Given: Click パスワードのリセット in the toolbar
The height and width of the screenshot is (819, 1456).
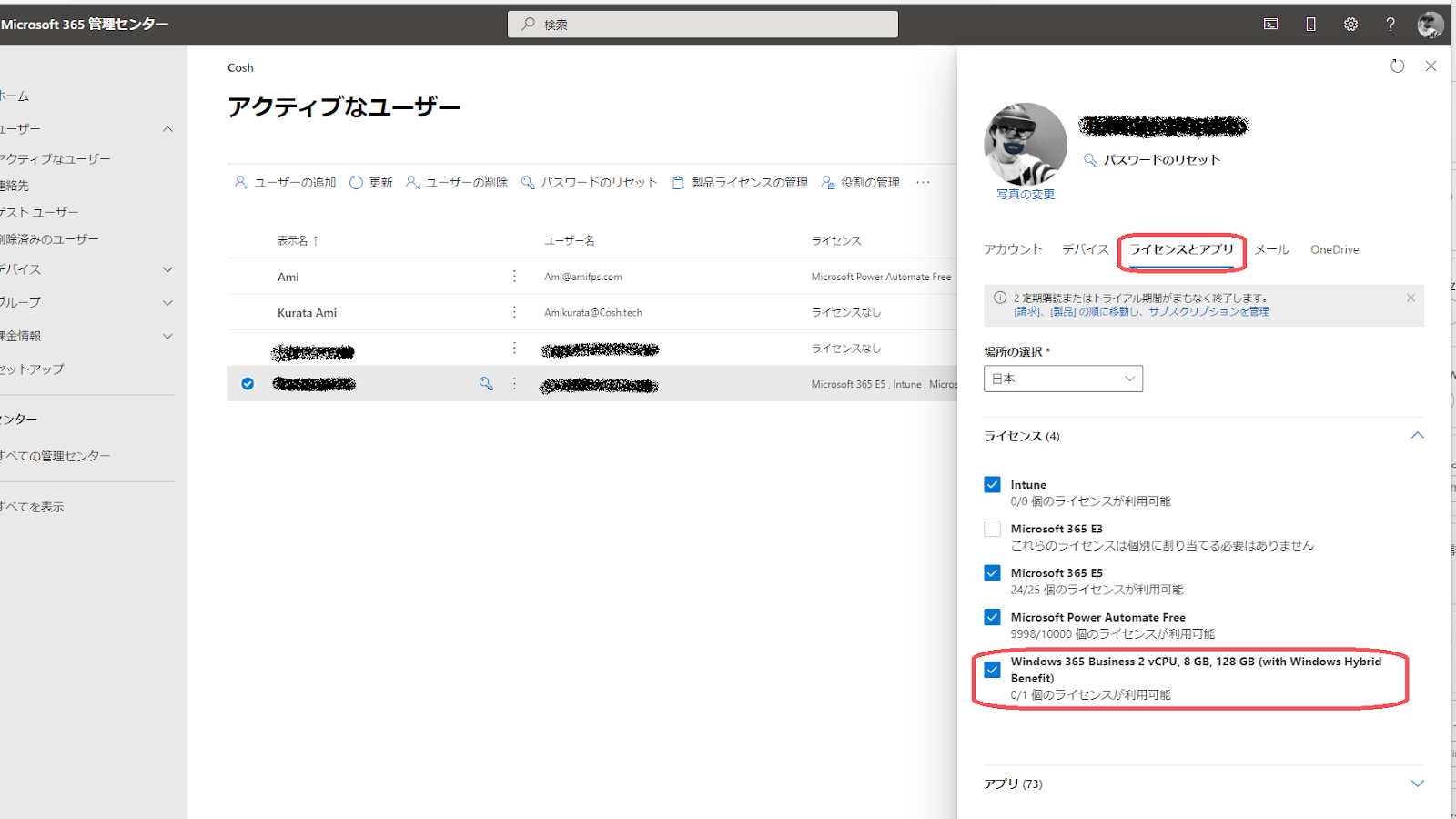Looking at the screenshot, I should [590, 182].
